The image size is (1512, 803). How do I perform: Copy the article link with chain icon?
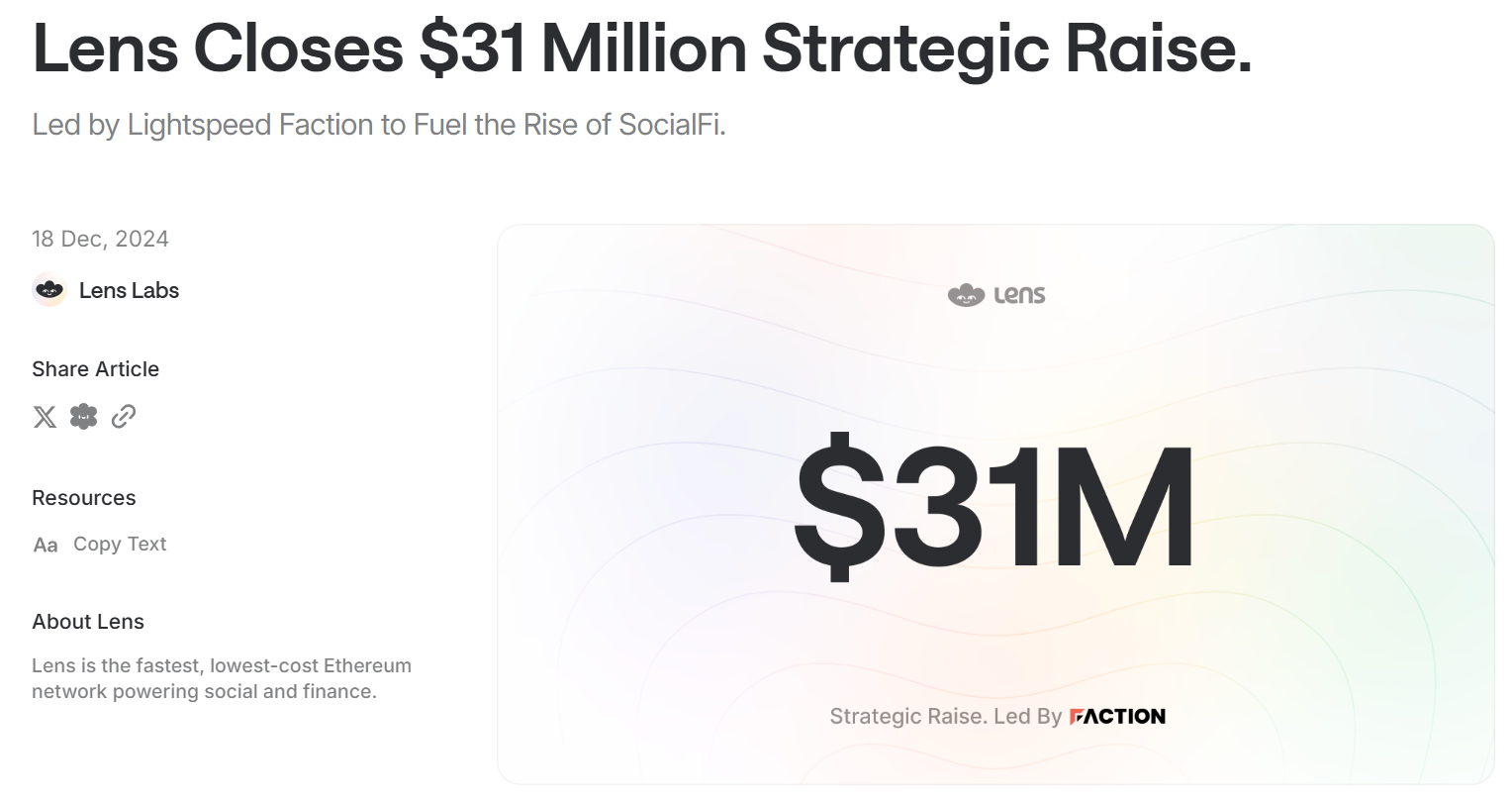124,417
